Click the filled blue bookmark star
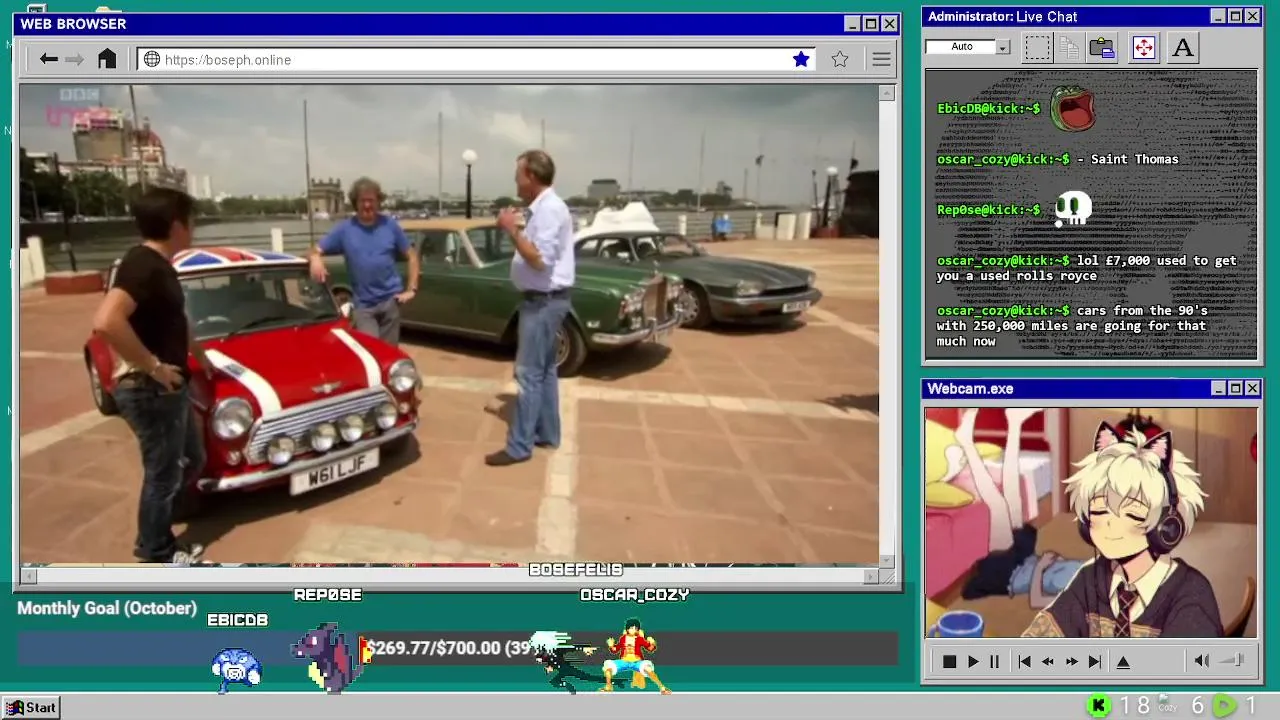The image size is (1280, 720). pos(801,59)
